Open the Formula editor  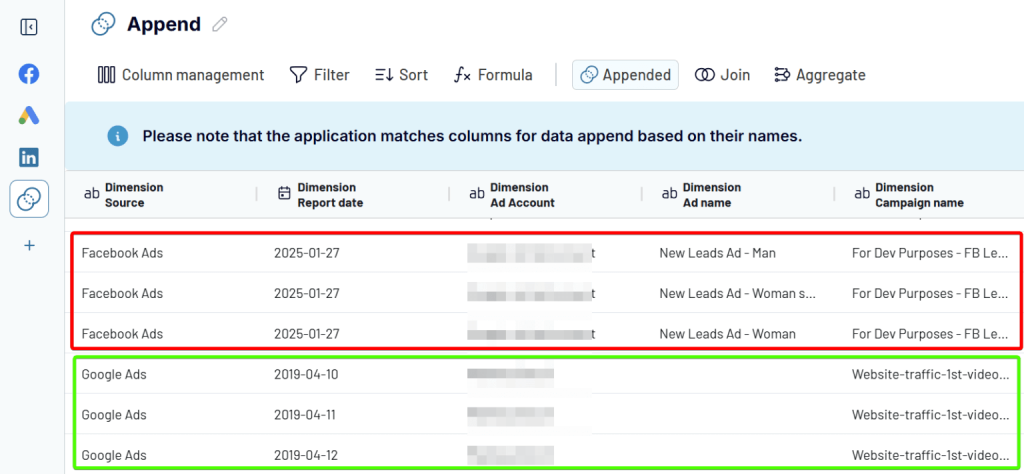[493, 75]
